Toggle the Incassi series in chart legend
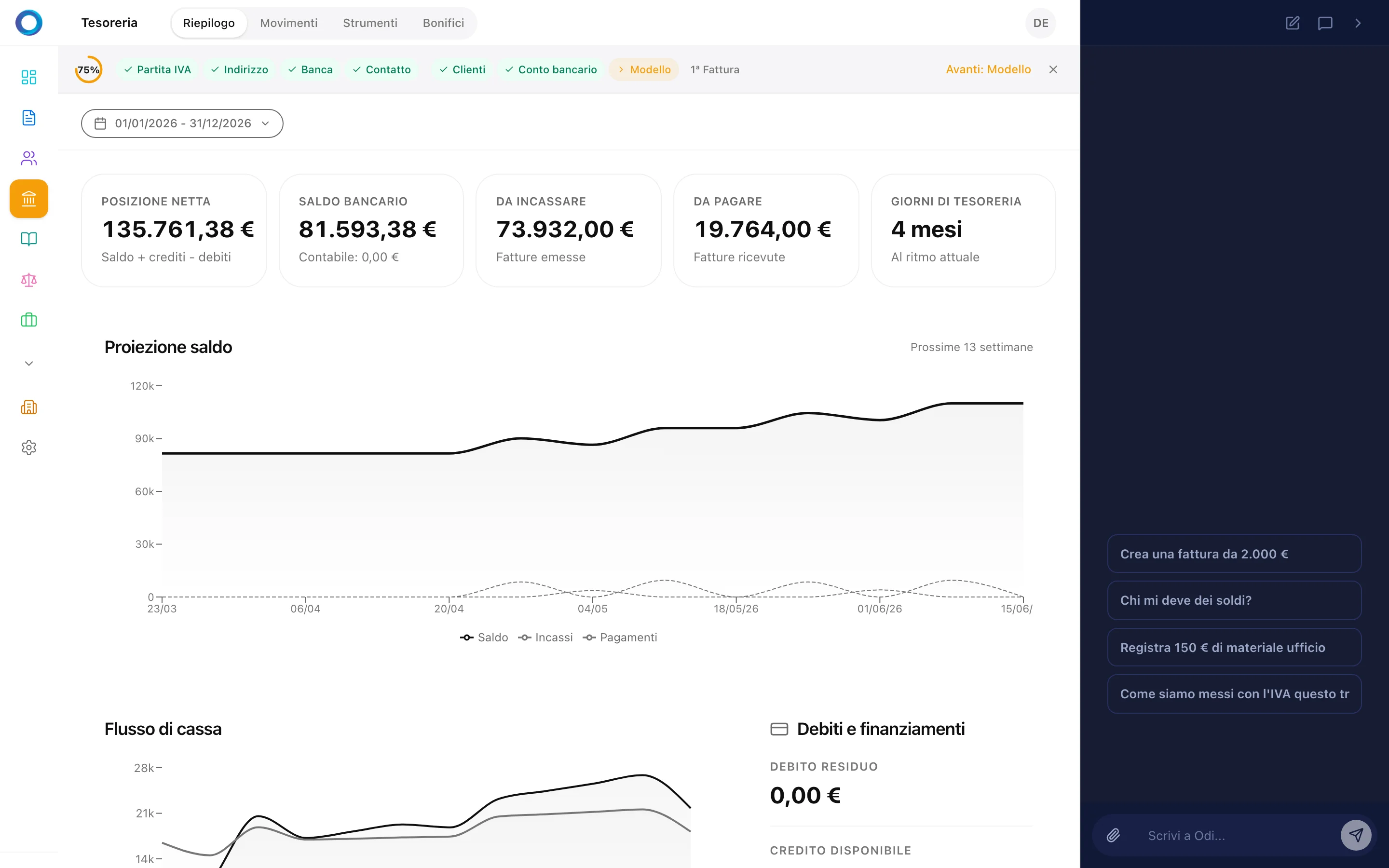The image size is (1389, 868). 545,637
